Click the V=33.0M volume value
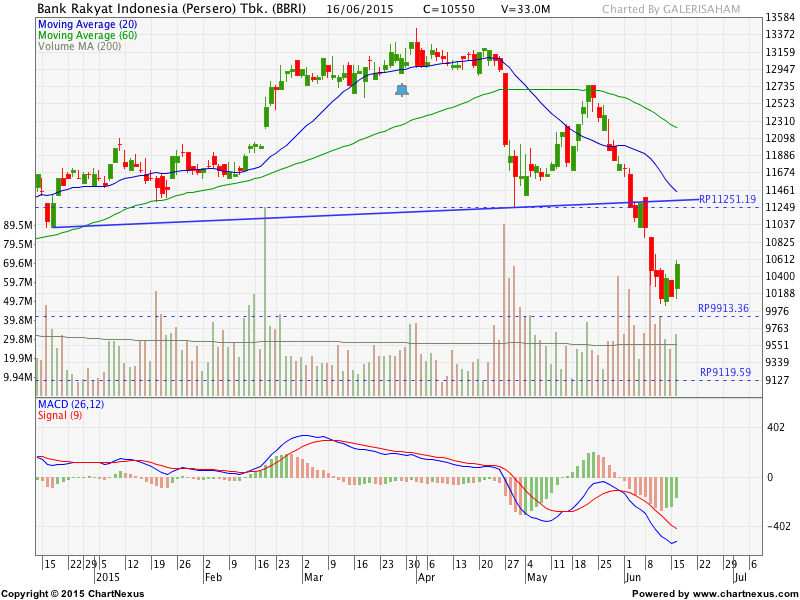800x600 pixels. tap(529, 9)
